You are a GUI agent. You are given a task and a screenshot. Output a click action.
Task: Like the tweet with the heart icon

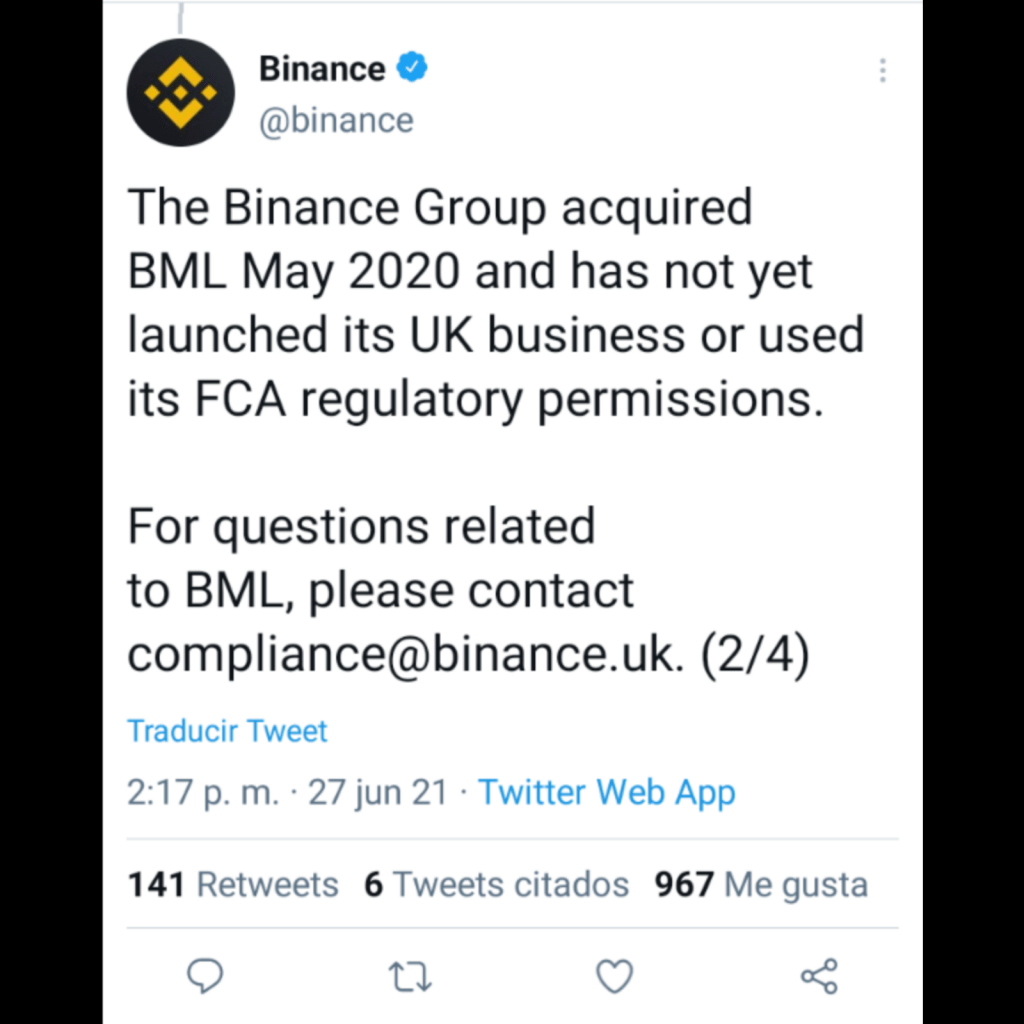coord(614,977)
